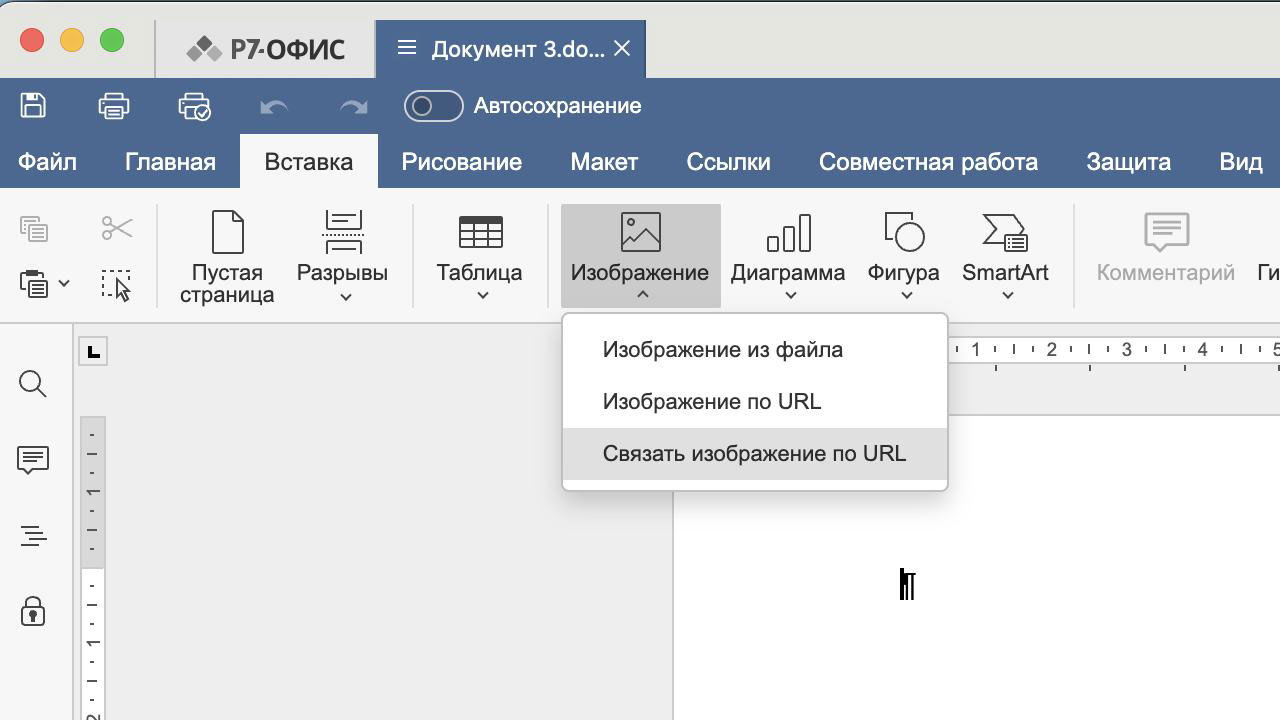Open the Защита tab

click(1128, 162)
